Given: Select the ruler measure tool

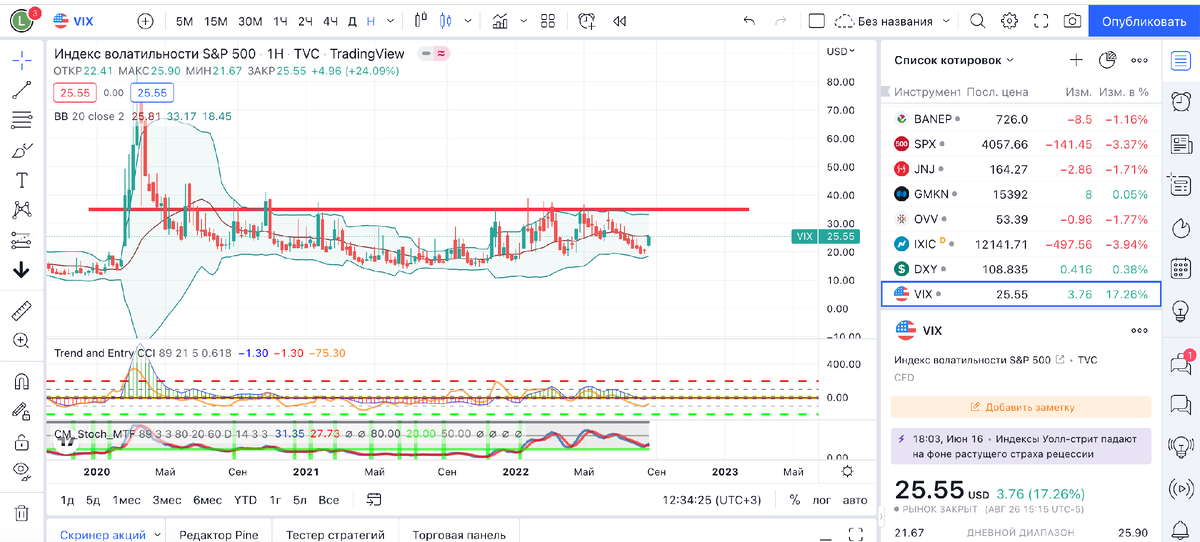Looking at the screenshot, I should coord(21,310).
